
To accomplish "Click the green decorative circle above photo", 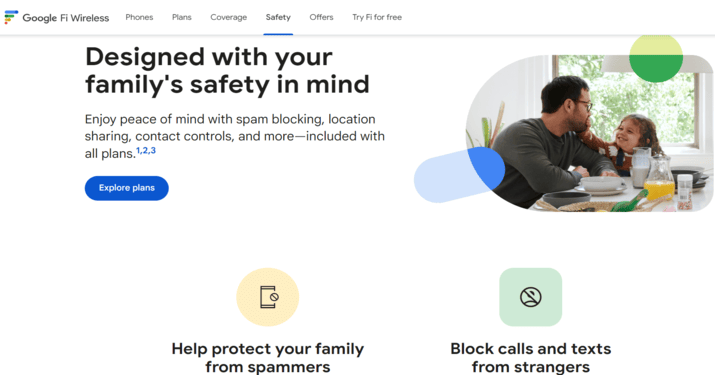I will 656,58.
